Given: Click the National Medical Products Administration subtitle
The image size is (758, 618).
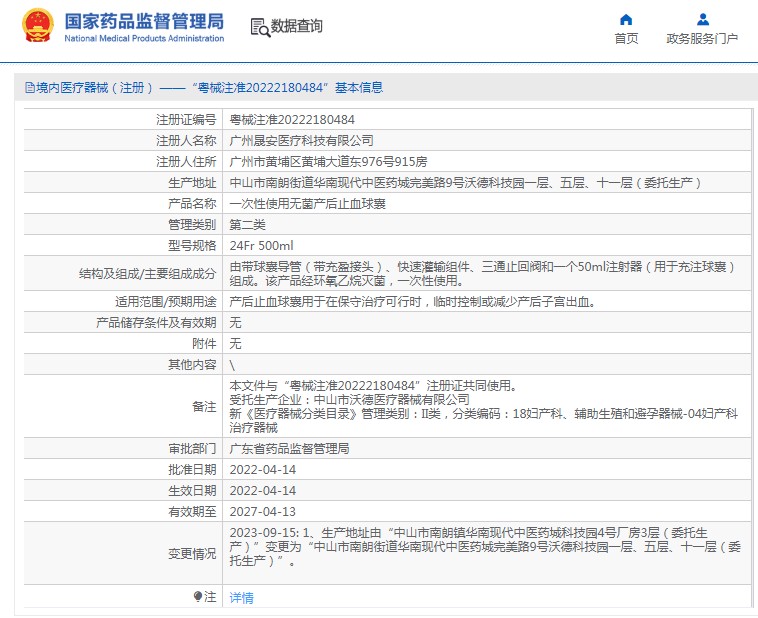Looking at the screenshot, I should [x=144, y=39].
